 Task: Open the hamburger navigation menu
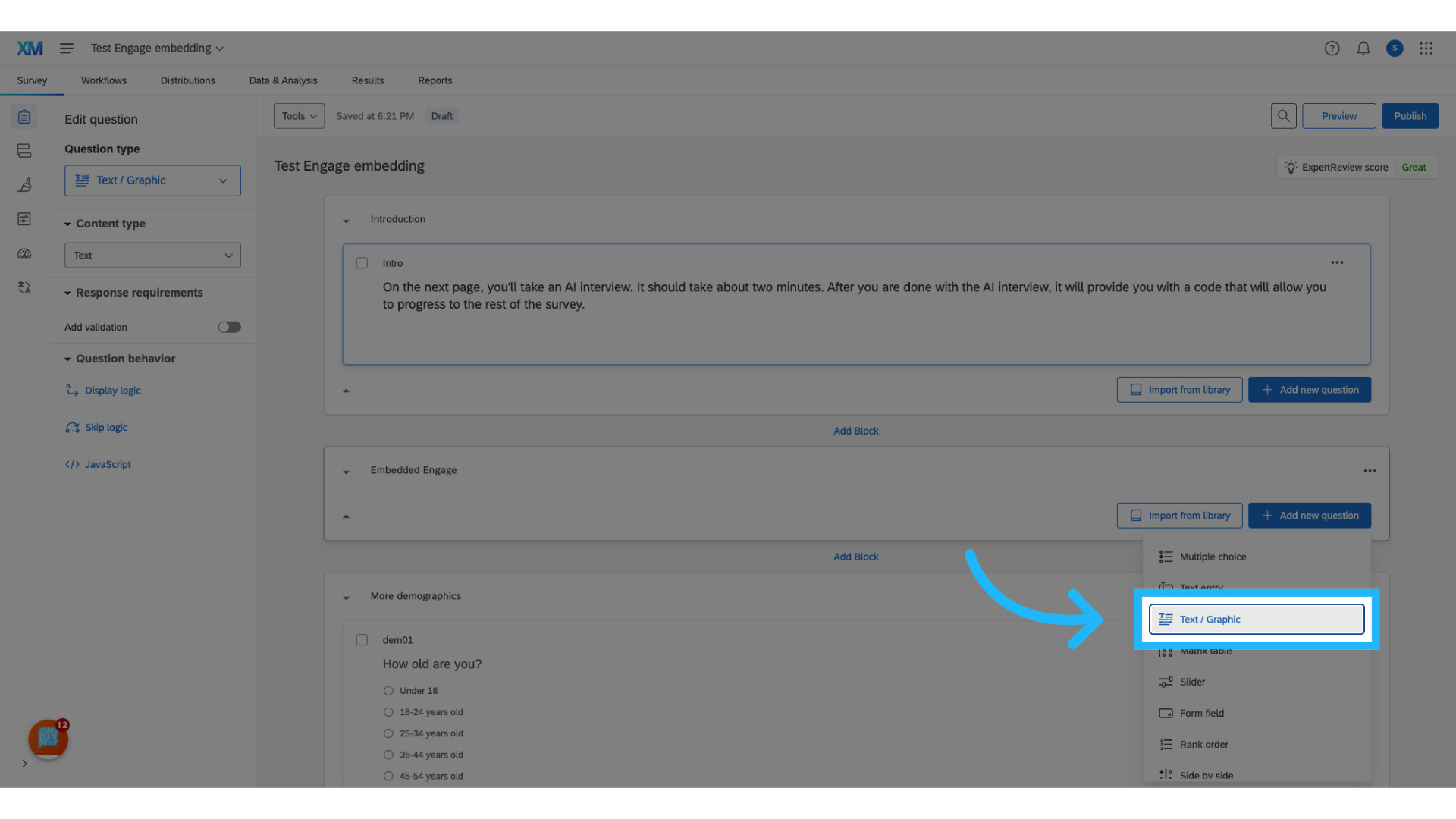point(67,49)
